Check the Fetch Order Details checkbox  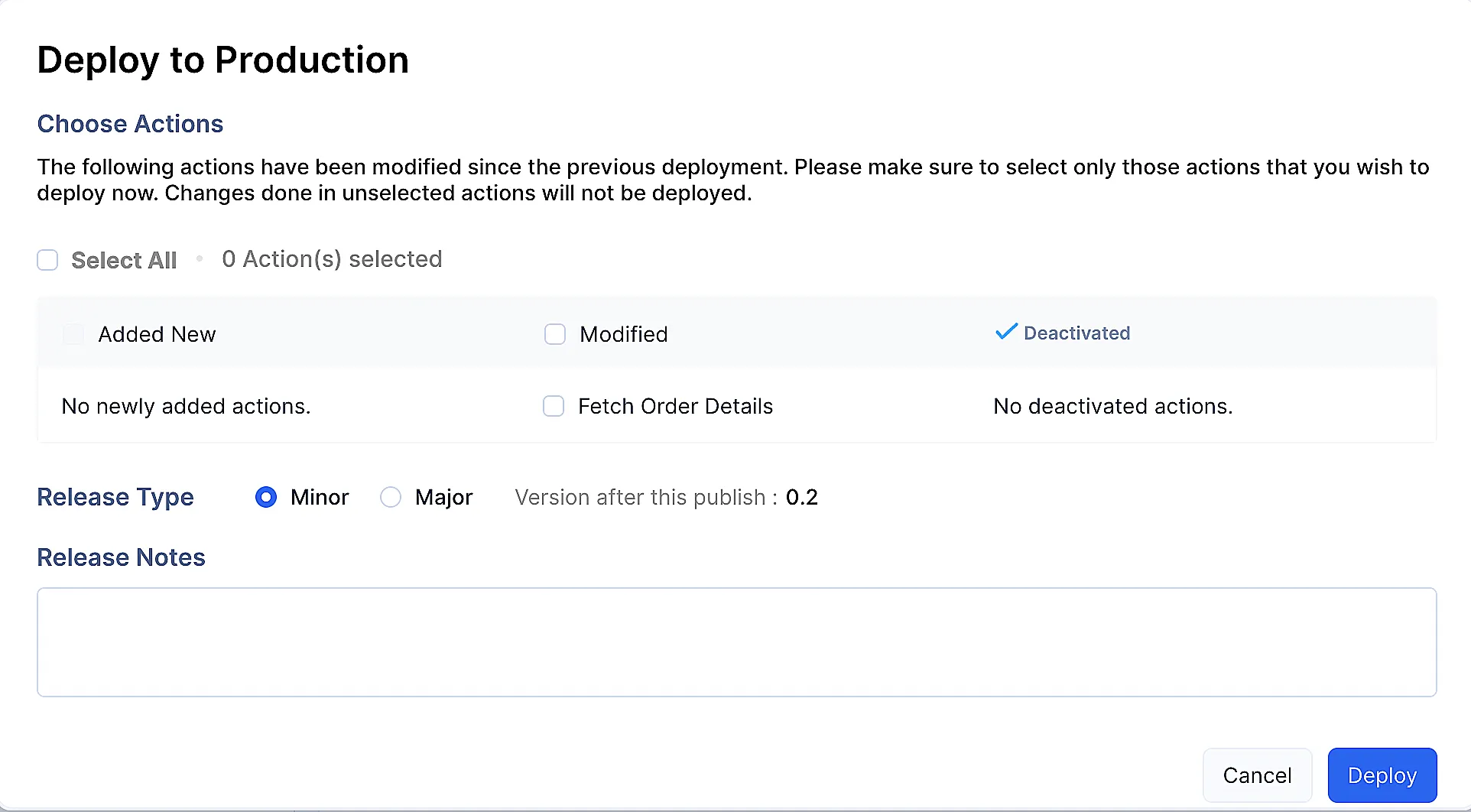point(554,406)
